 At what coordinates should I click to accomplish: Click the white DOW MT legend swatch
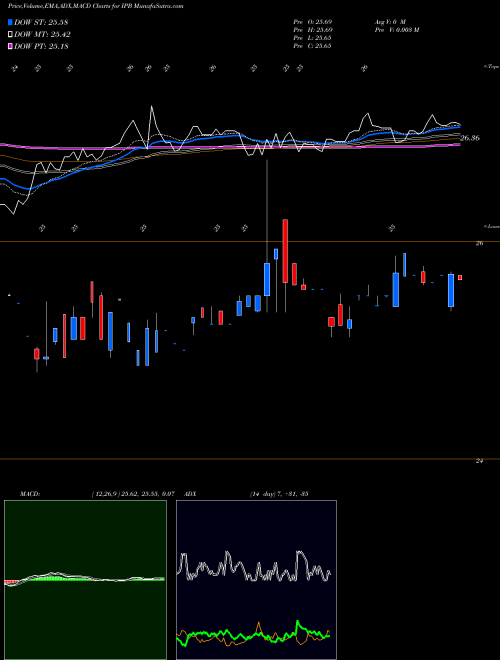click(x=11, y=35)
